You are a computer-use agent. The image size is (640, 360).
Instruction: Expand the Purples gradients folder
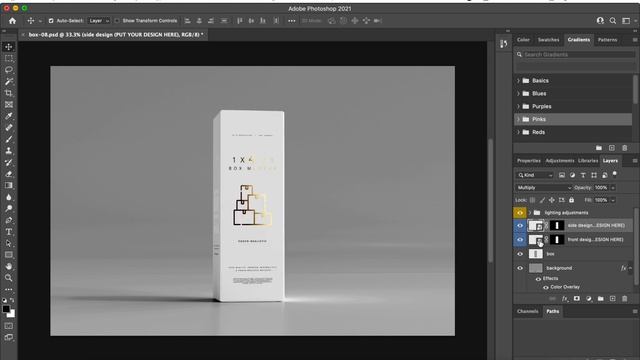coord(518,107)
